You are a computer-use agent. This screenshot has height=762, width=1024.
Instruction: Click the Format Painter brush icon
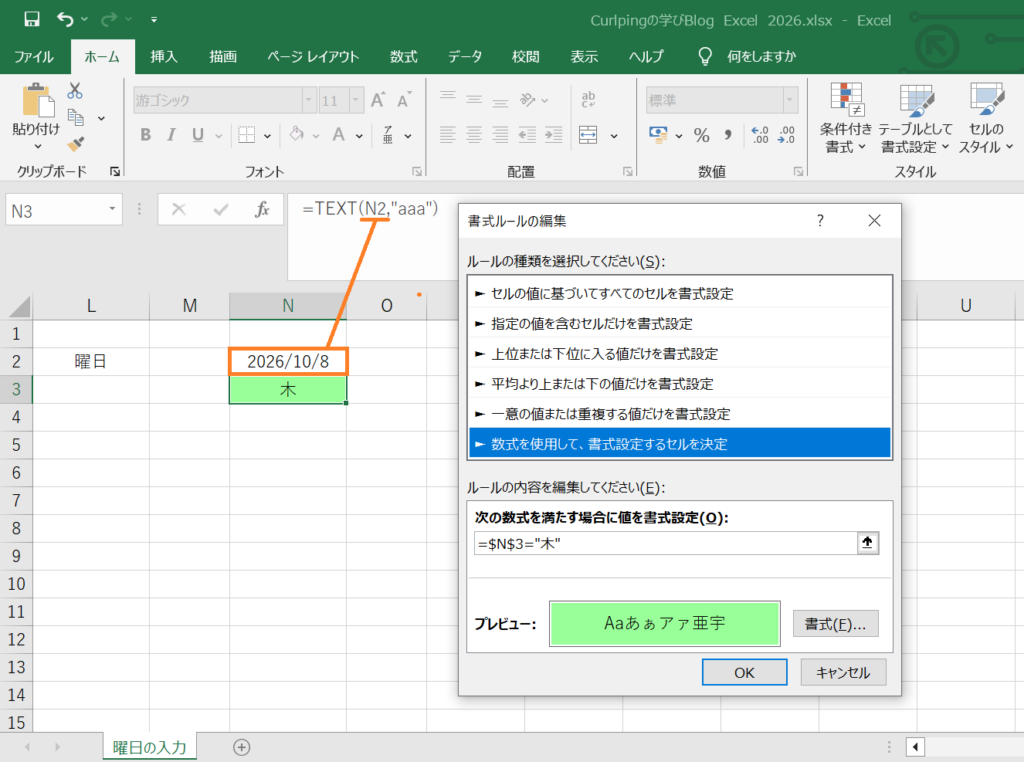tap(76, 143)
